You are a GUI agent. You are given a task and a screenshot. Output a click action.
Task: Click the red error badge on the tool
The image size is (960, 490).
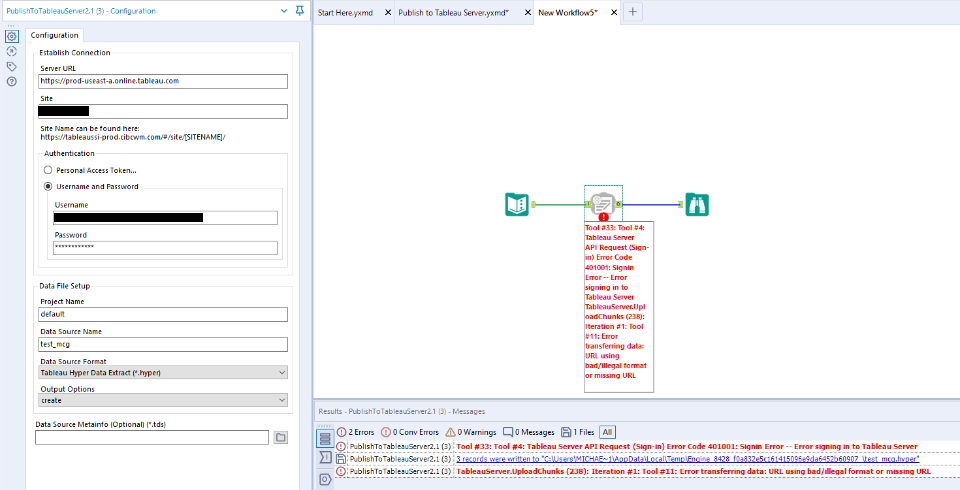click(604, 217)
